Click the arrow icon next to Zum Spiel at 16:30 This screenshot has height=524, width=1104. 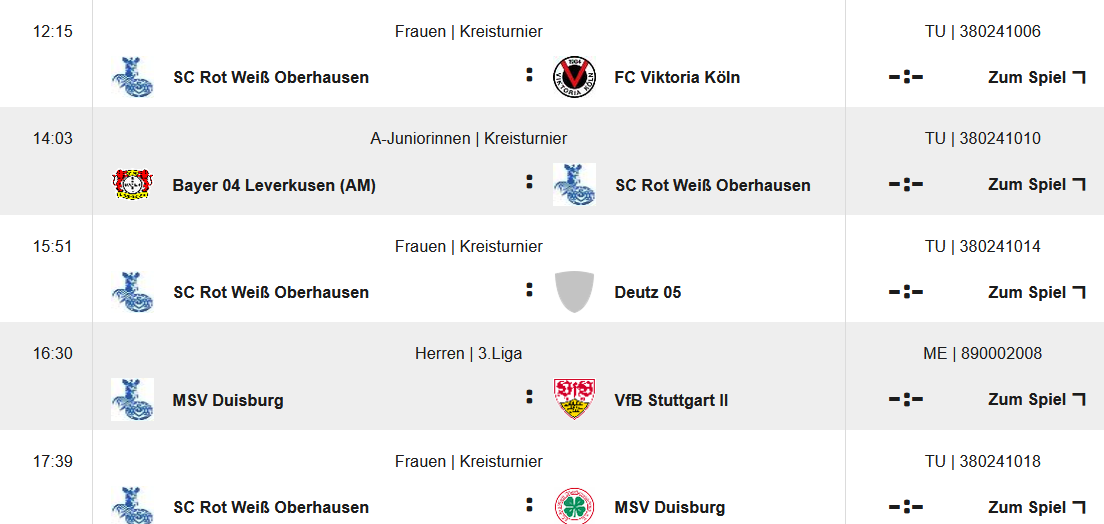click(1078, 399)
